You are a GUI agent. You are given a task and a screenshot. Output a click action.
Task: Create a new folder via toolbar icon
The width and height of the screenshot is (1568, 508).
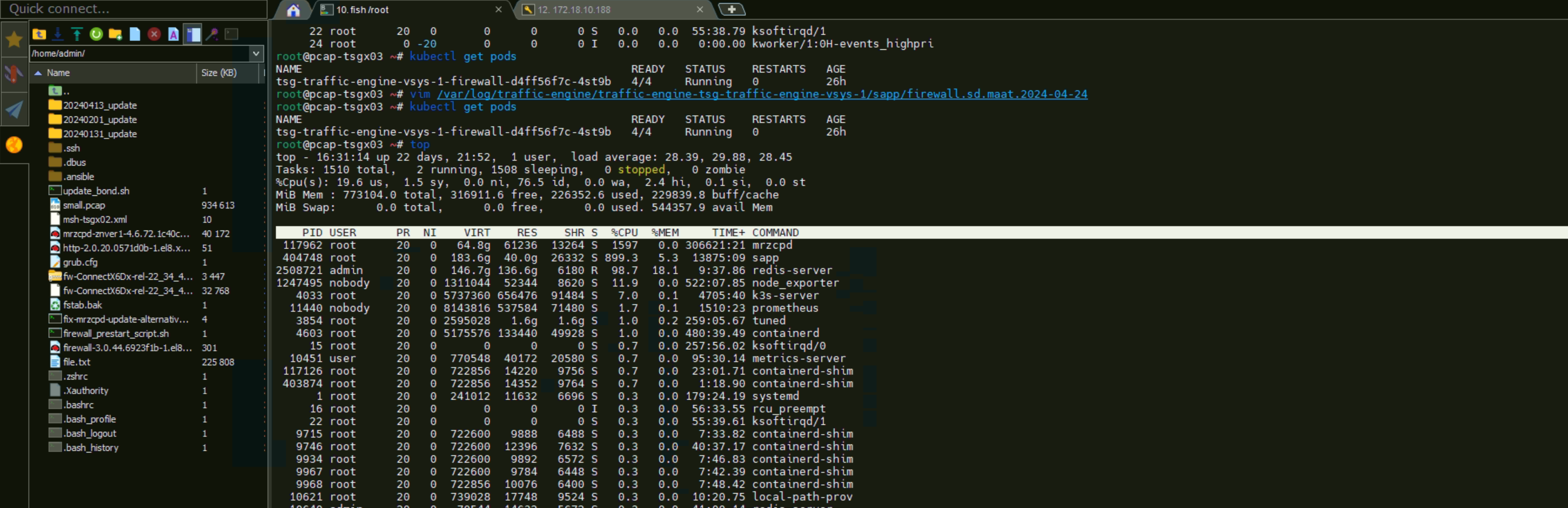point(115,34)
